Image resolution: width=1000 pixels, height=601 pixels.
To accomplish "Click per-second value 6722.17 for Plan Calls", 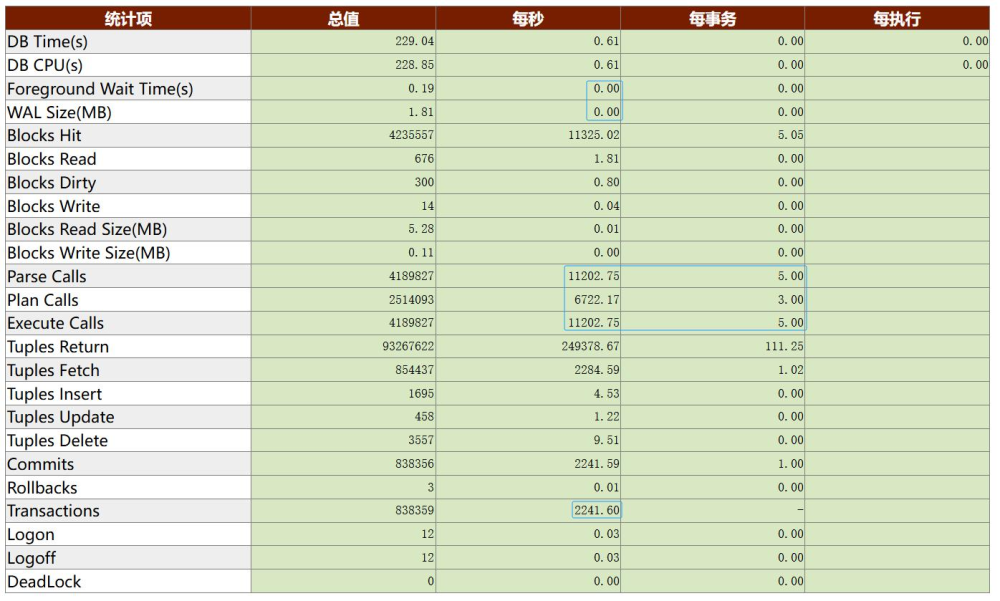I will [597, 300].
